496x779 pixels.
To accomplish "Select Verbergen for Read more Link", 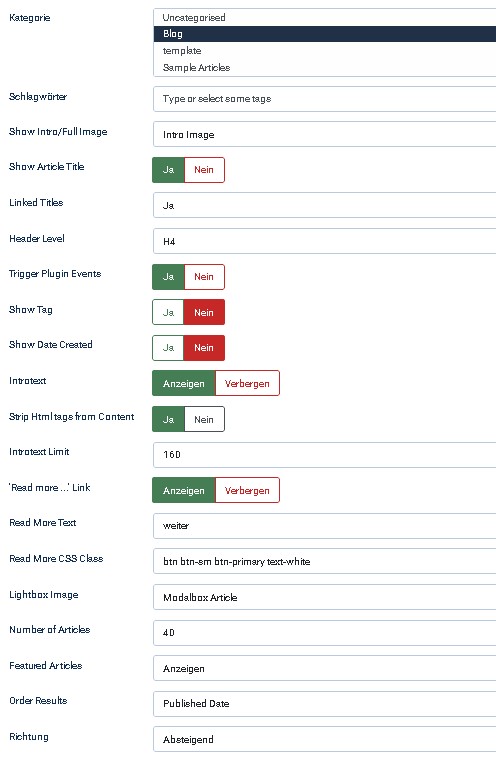I will (x=247, y=490).
